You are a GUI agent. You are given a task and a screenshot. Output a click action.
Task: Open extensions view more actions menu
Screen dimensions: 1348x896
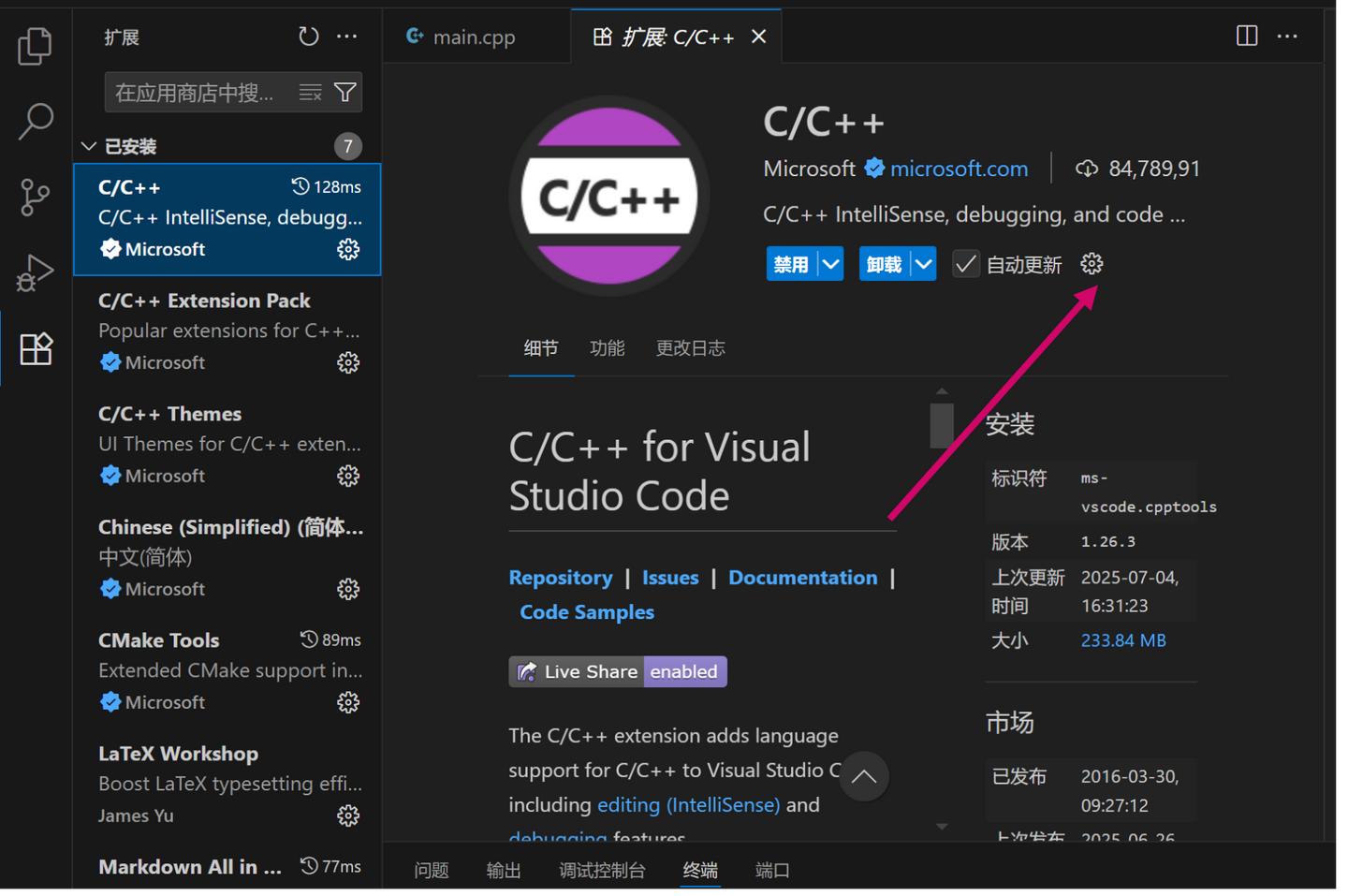click(x=347, y=37)
